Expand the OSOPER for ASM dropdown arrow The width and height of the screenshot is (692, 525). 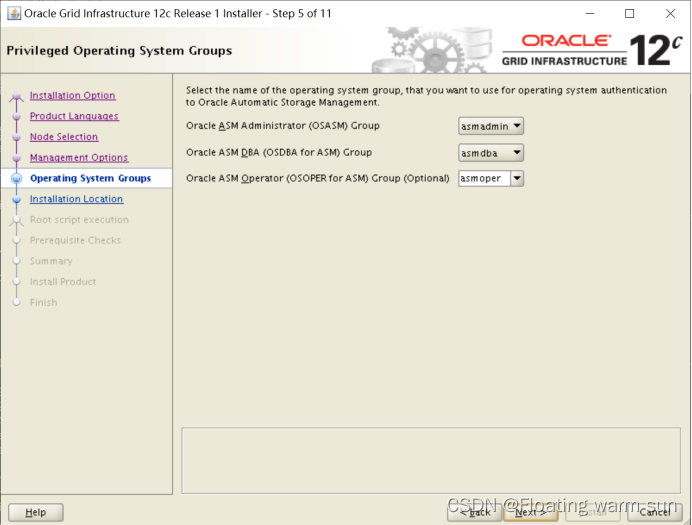517,179
